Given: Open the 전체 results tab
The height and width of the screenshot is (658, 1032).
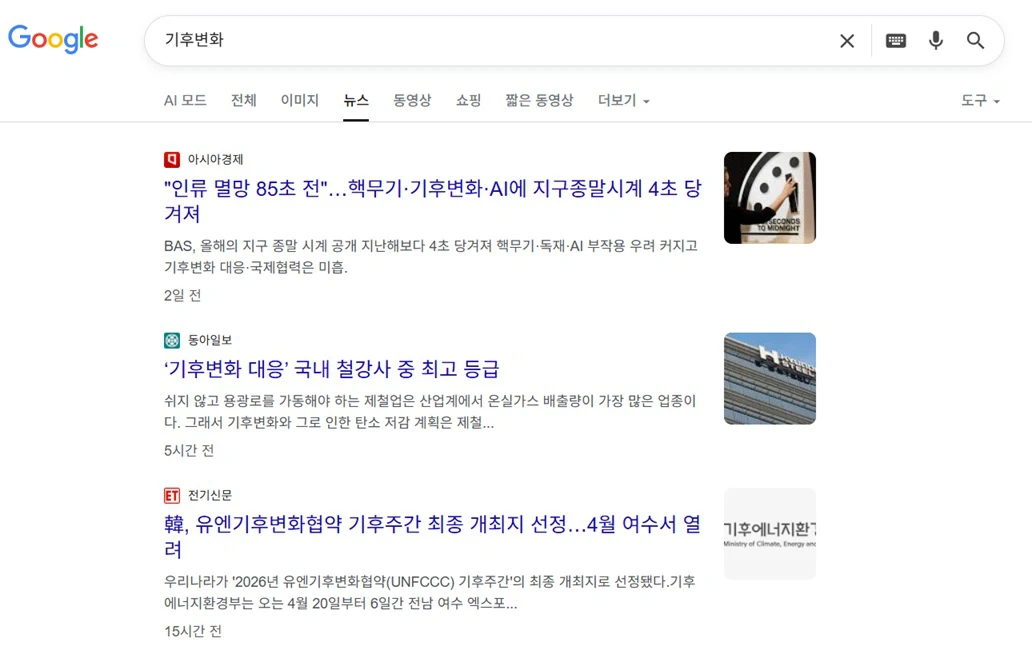Looking at the screenshot, I should point(243,100).
